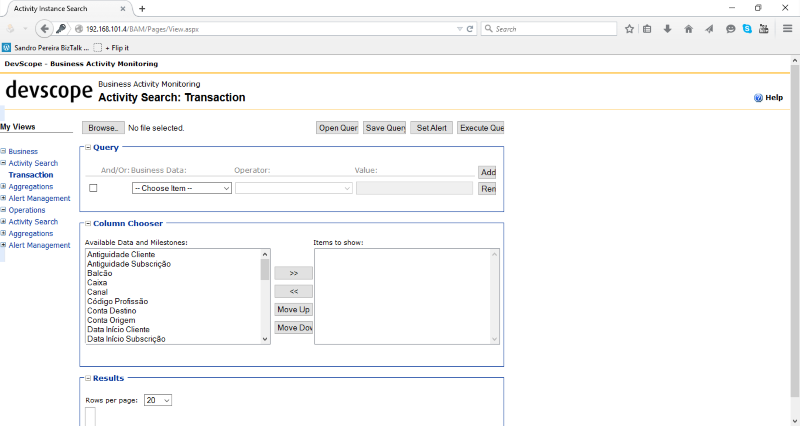Collapse the Results section
The image size is (800, 426).
pos(86,379)
